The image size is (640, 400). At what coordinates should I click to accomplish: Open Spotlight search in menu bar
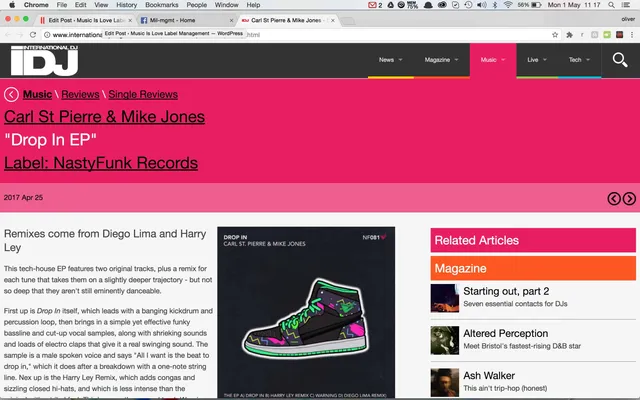pos(611,5)
